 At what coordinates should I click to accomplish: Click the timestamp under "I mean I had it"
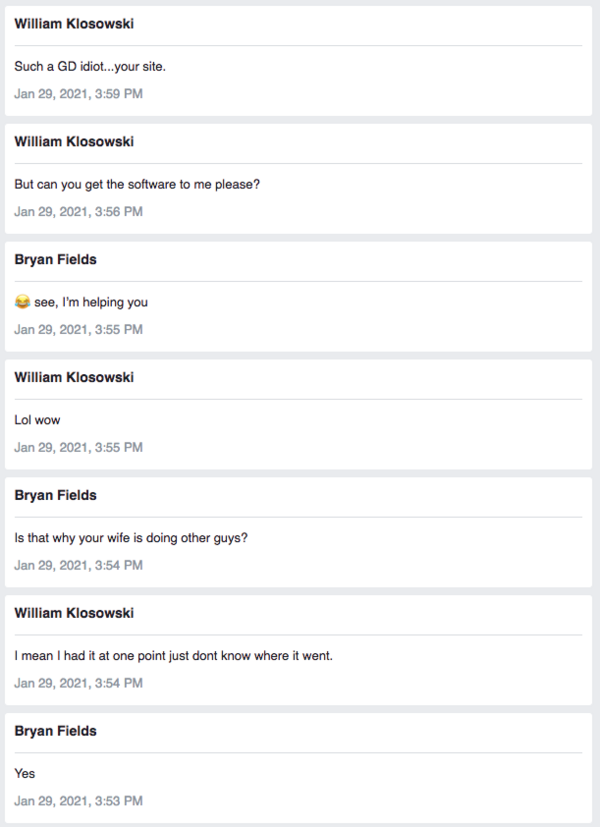click(78, 684)
